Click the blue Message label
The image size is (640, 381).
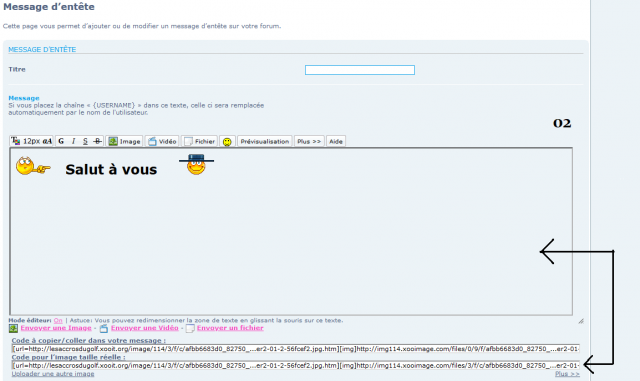(24, 98)
